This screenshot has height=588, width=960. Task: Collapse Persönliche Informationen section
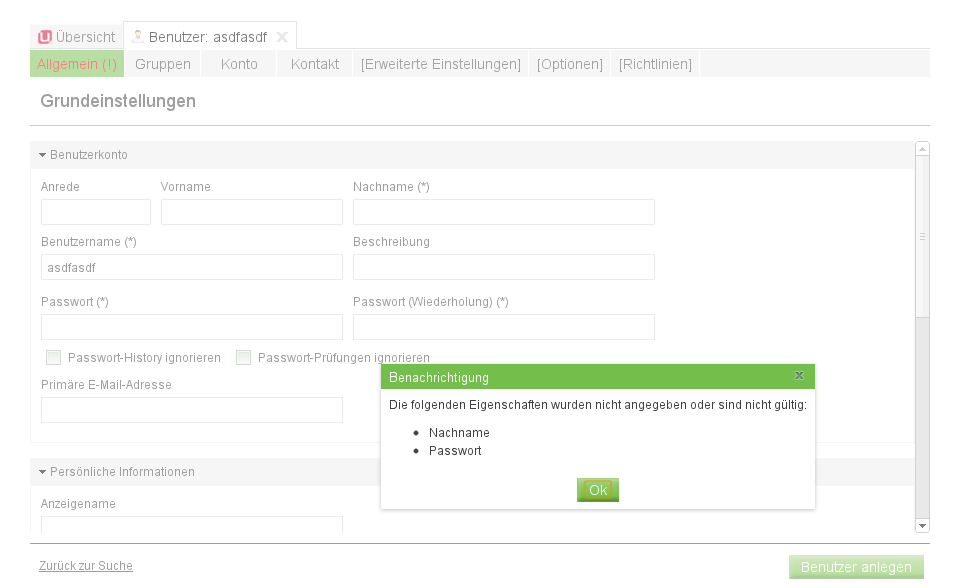(x=43, y=472)
